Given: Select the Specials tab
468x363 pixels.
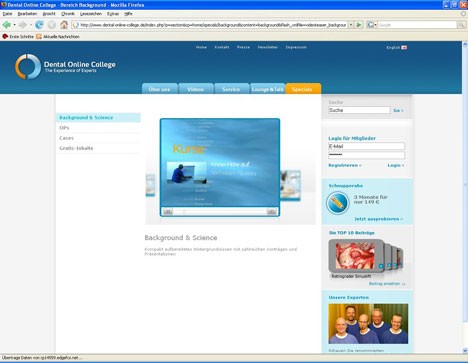Looking at the screenshot, I should coord(302,89).
